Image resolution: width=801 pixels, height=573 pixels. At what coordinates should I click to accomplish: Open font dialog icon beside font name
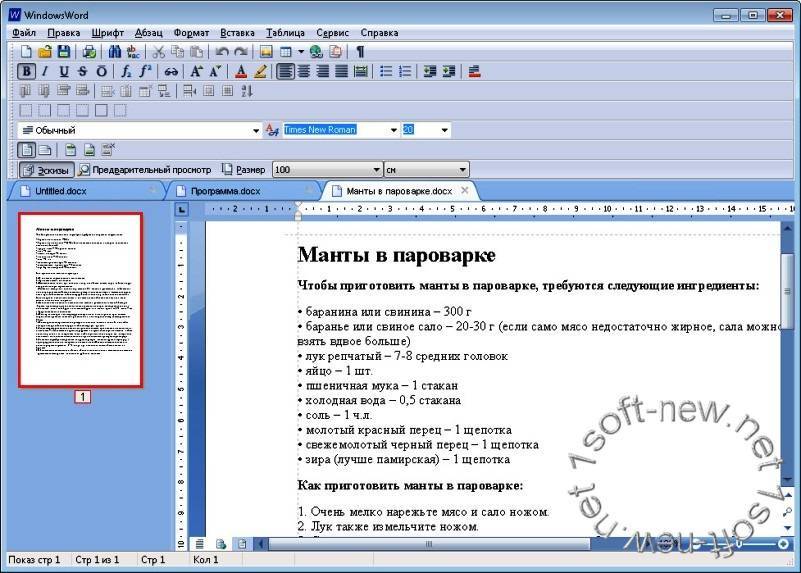point(272,130)
